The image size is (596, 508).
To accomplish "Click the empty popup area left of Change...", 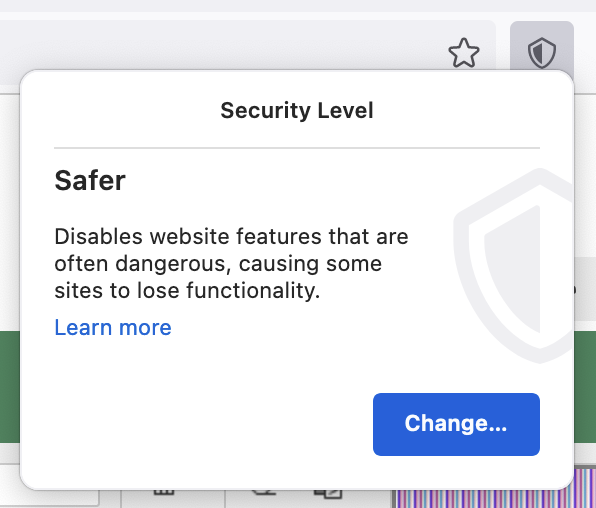I will click(213, 424).
